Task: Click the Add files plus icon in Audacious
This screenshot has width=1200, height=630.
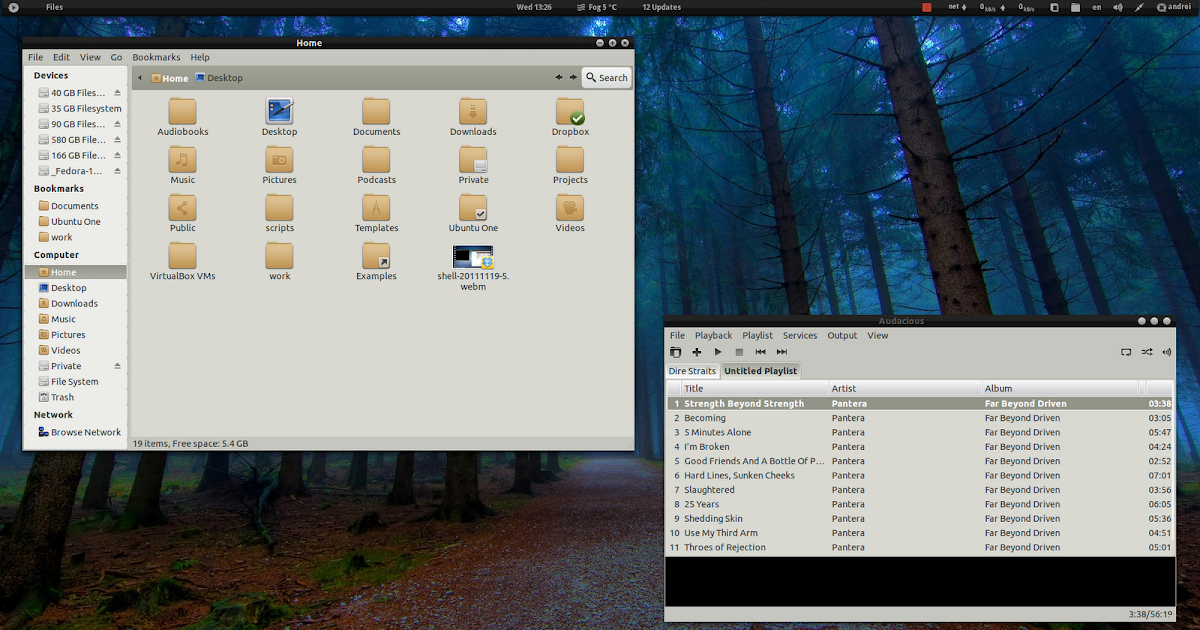Action: 696,351
